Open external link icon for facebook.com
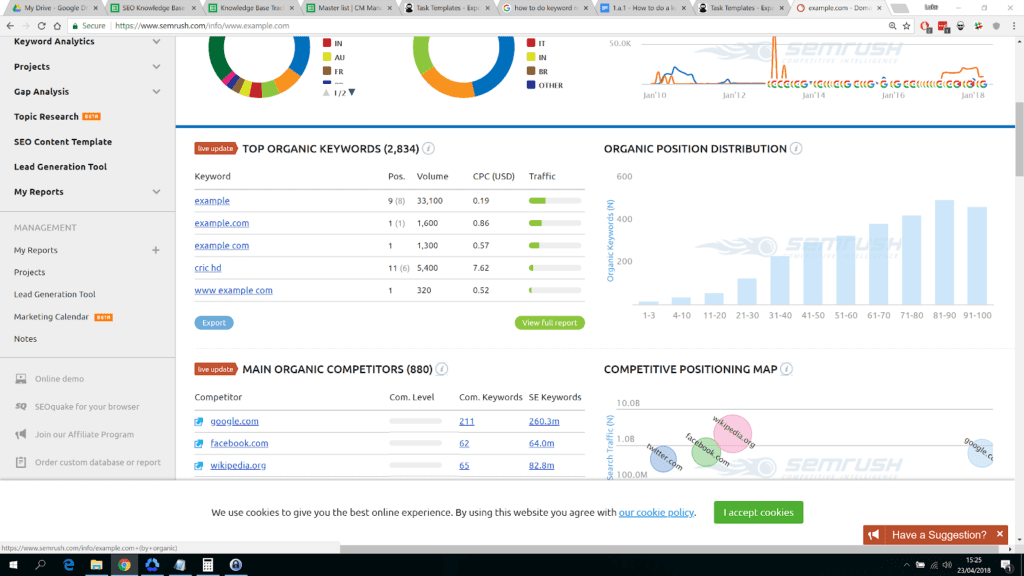This screenshot has width=1024, height=576. (x=199, y=443)
